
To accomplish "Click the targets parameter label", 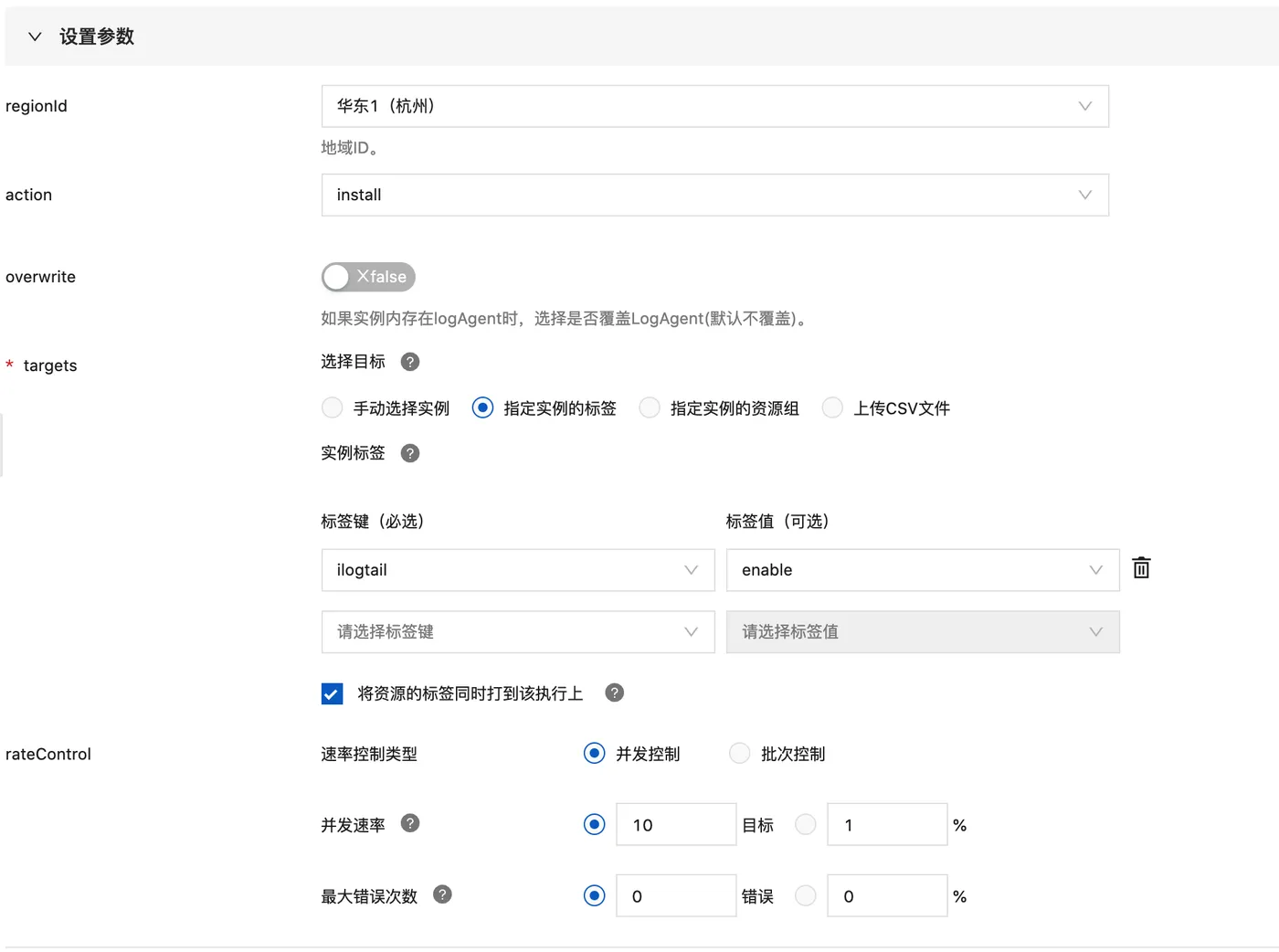I will (50, 365).
